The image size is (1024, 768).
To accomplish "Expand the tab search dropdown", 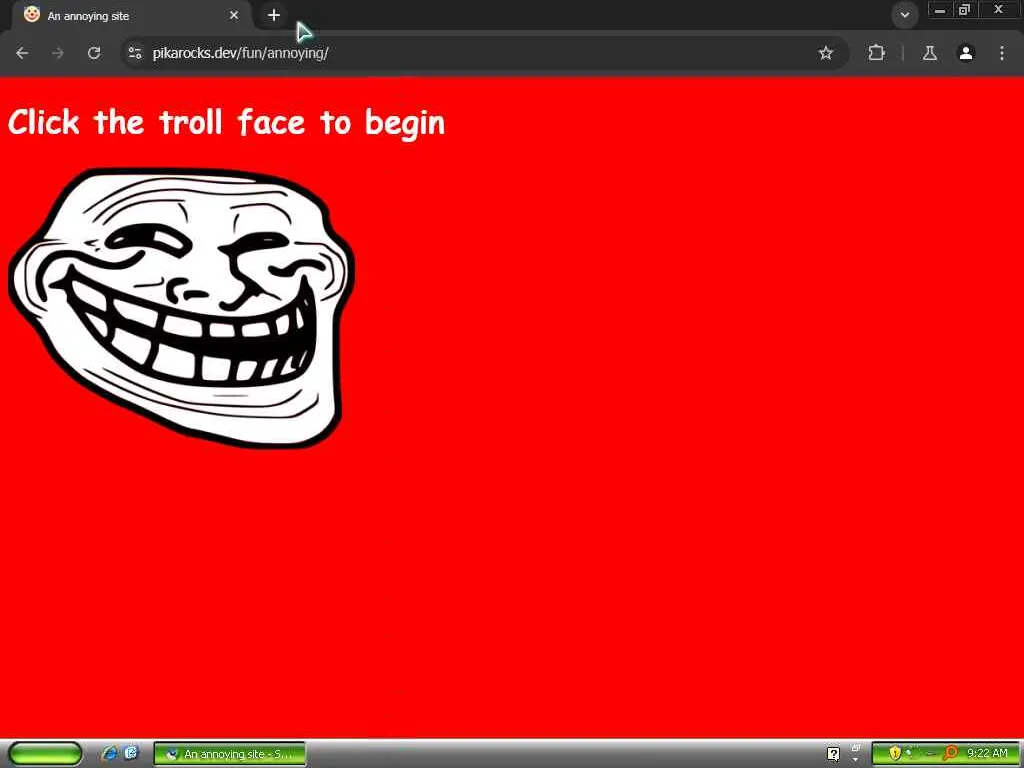I will click(904, 14).
